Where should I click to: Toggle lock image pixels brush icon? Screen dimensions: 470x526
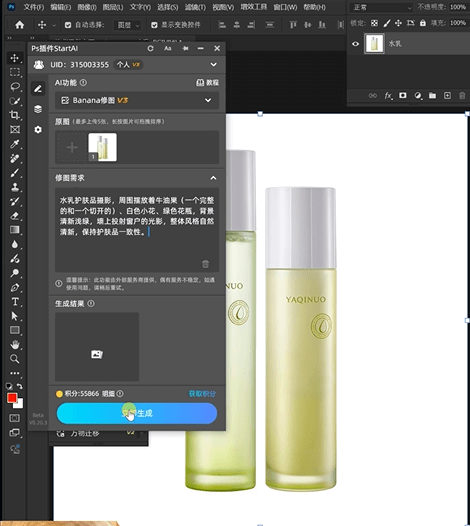(386, 23)
